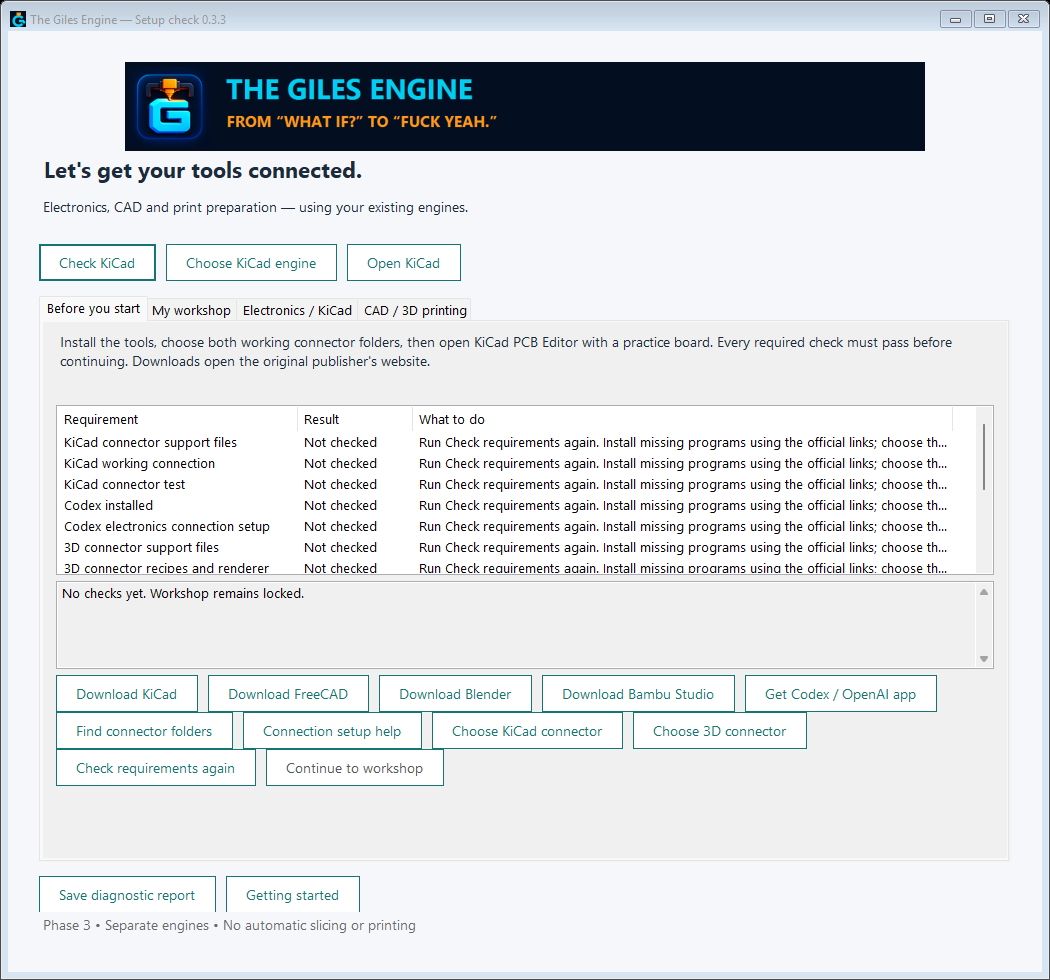Minimize the Giles Engine window
This screenshot has height=980, width=1050.
click(956, 19)
